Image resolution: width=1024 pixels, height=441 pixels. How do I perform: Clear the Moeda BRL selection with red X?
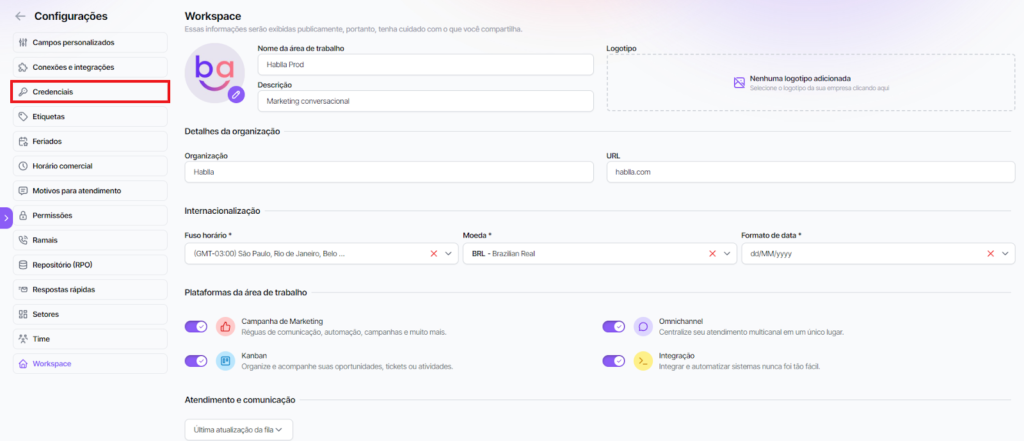[712, 254]
